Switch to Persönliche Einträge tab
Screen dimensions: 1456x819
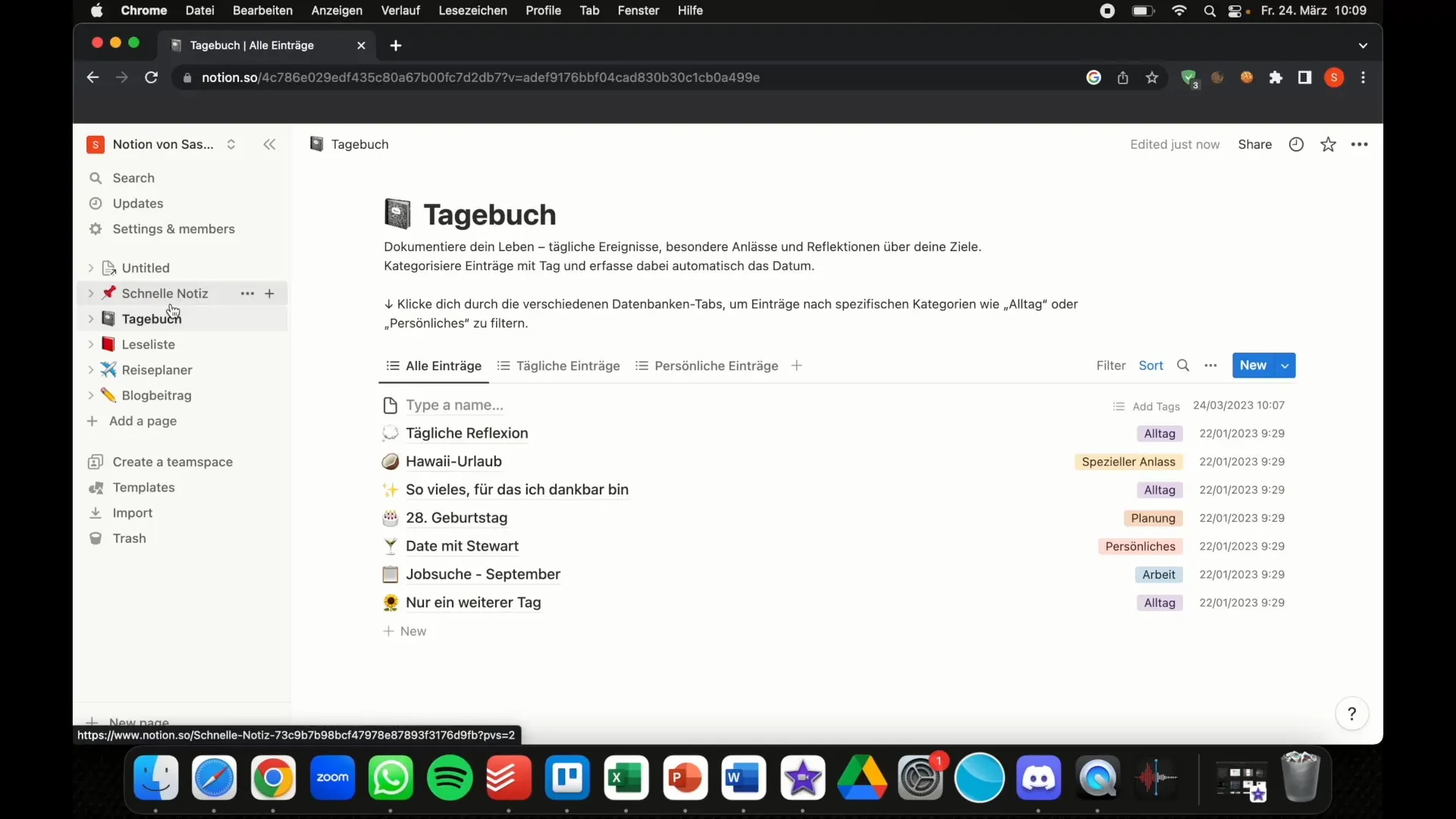click(x=715, y=365)
